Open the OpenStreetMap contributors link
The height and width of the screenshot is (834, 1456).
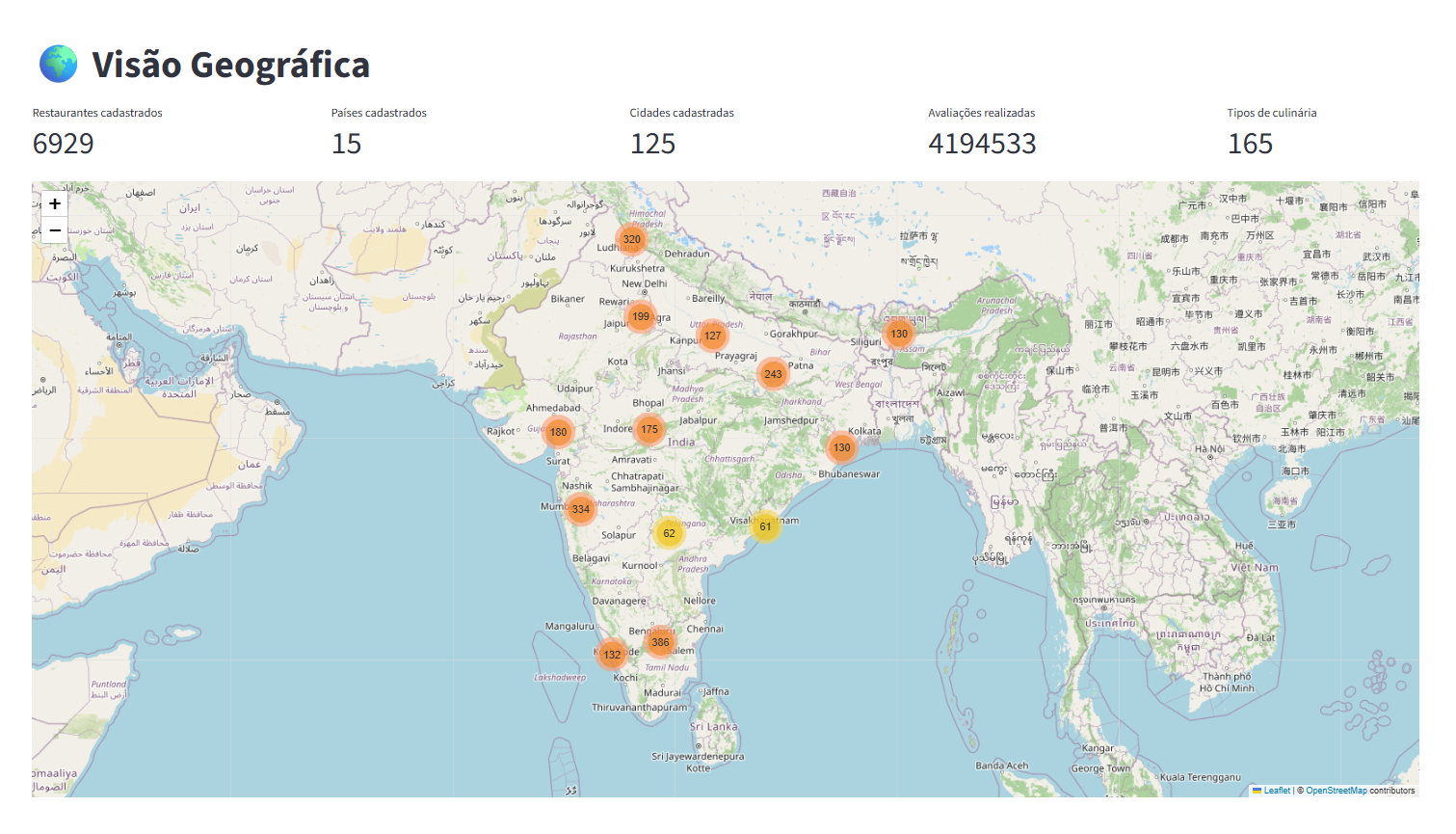point(1336,791)
